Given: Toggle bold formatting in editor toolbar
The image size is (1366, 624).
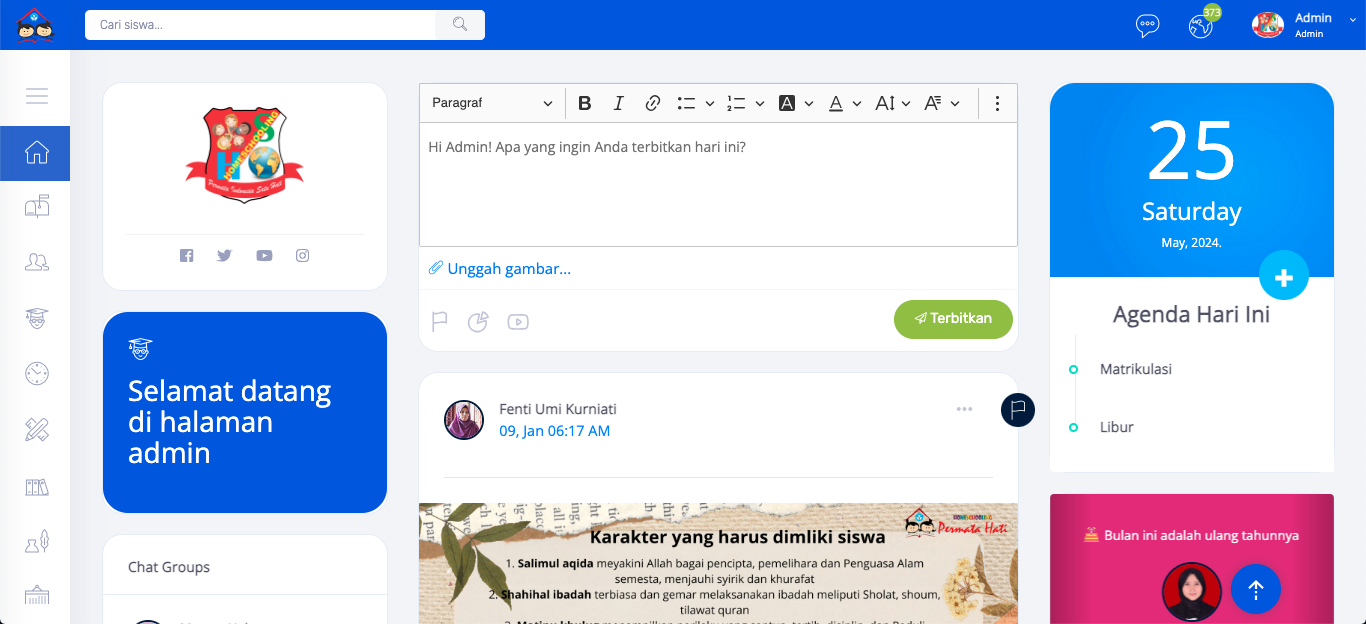Looking at the screenshot, I should coord(585,103).
